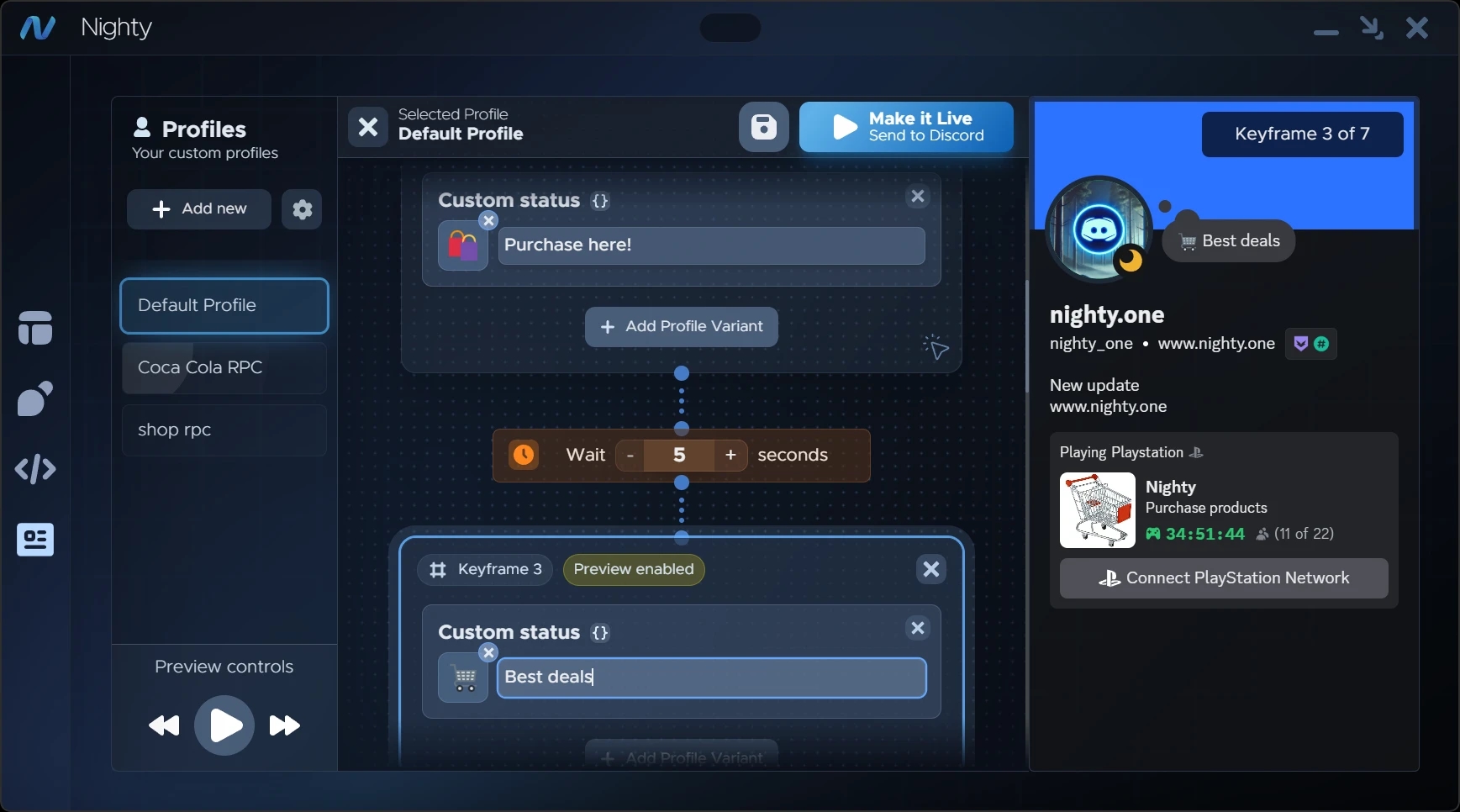The image size is (1460, 812).
Task: Open the dashboard layout sidebar icon
Action: pyautogui.click(x=35, y=328)
